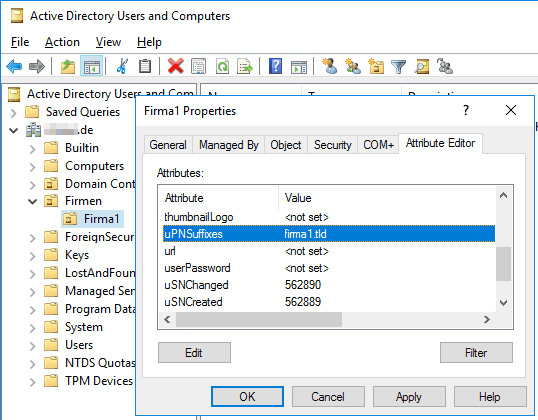Click the blue Help question-mark icon
Viewport: 538px width, 420px height.
click(275, 66)
